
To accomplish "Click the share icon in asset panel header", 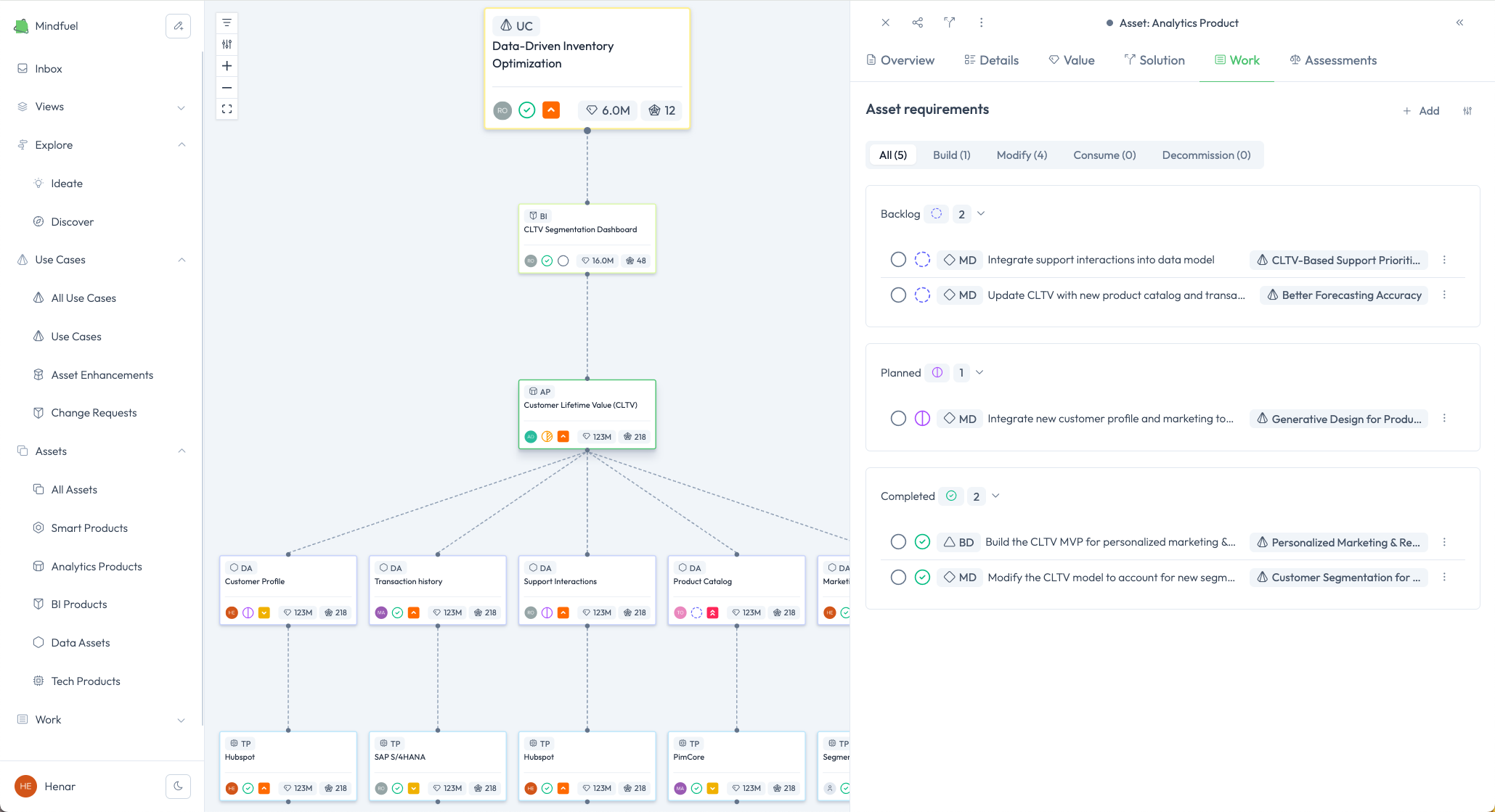I will click(x=918, y=22).
